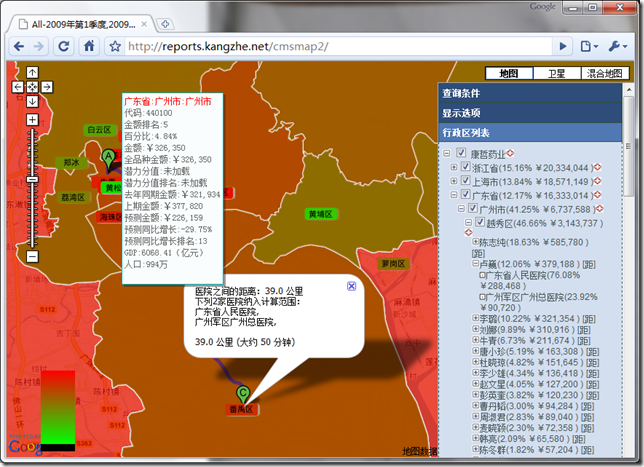Image resolution: width=644 pixels, height=467 pixels.
Task: Collapse the 越秀区 tree node
Action: tap(468, 223)
